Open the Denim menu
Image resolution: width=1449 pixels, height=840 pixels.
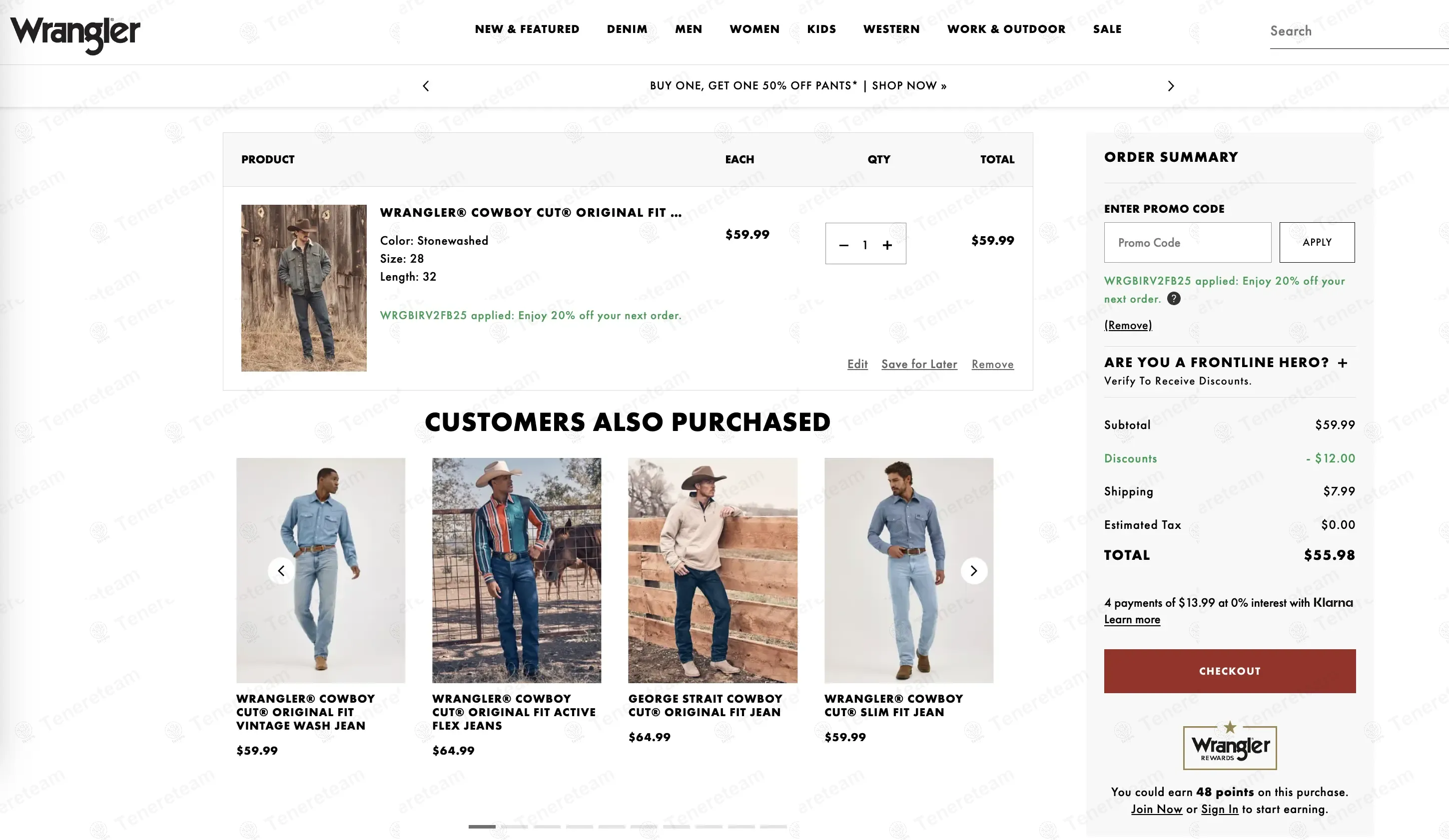[627, 29]
